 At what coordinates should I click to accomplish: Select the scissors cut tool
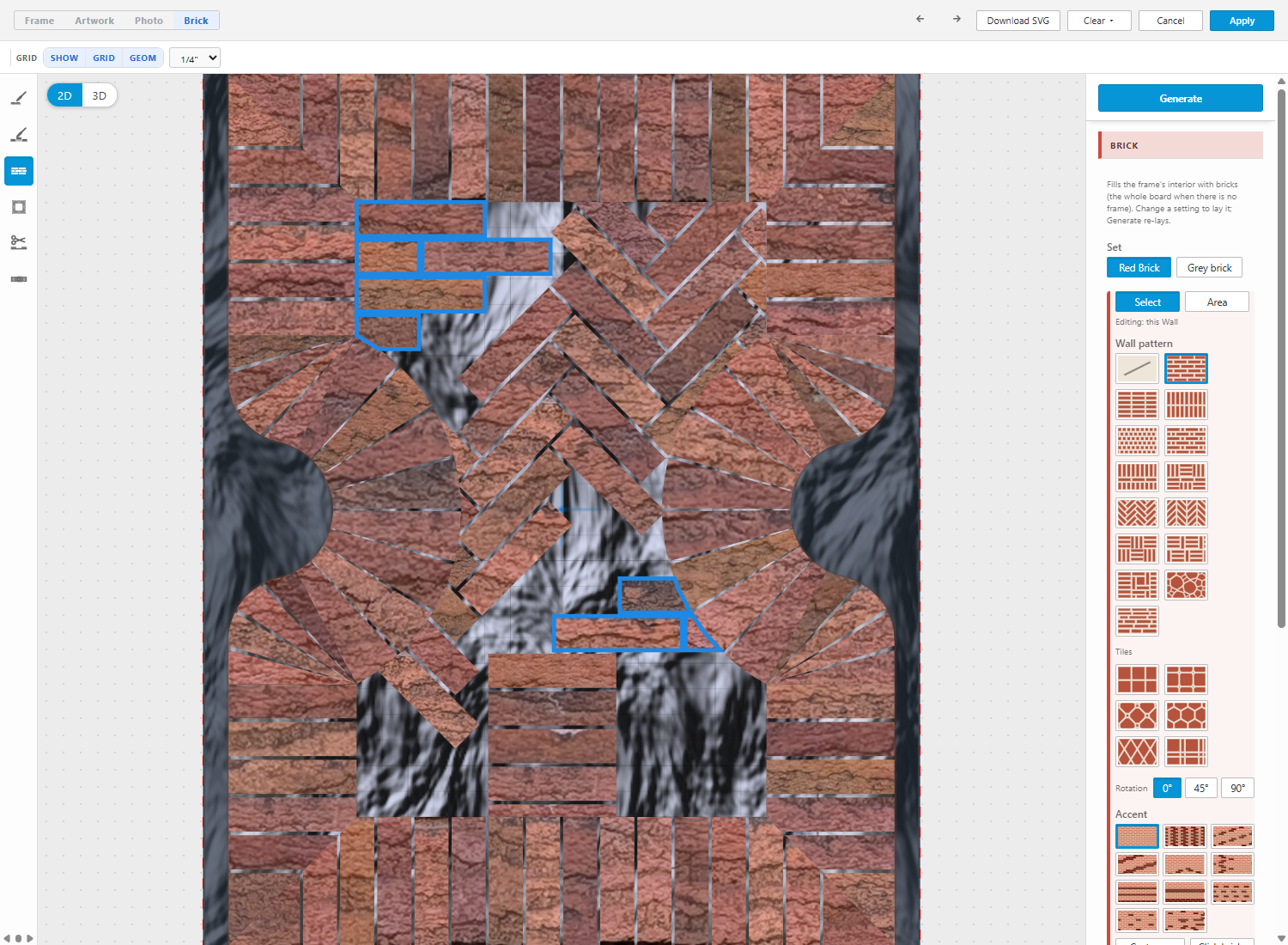click(x=19, y=243)
